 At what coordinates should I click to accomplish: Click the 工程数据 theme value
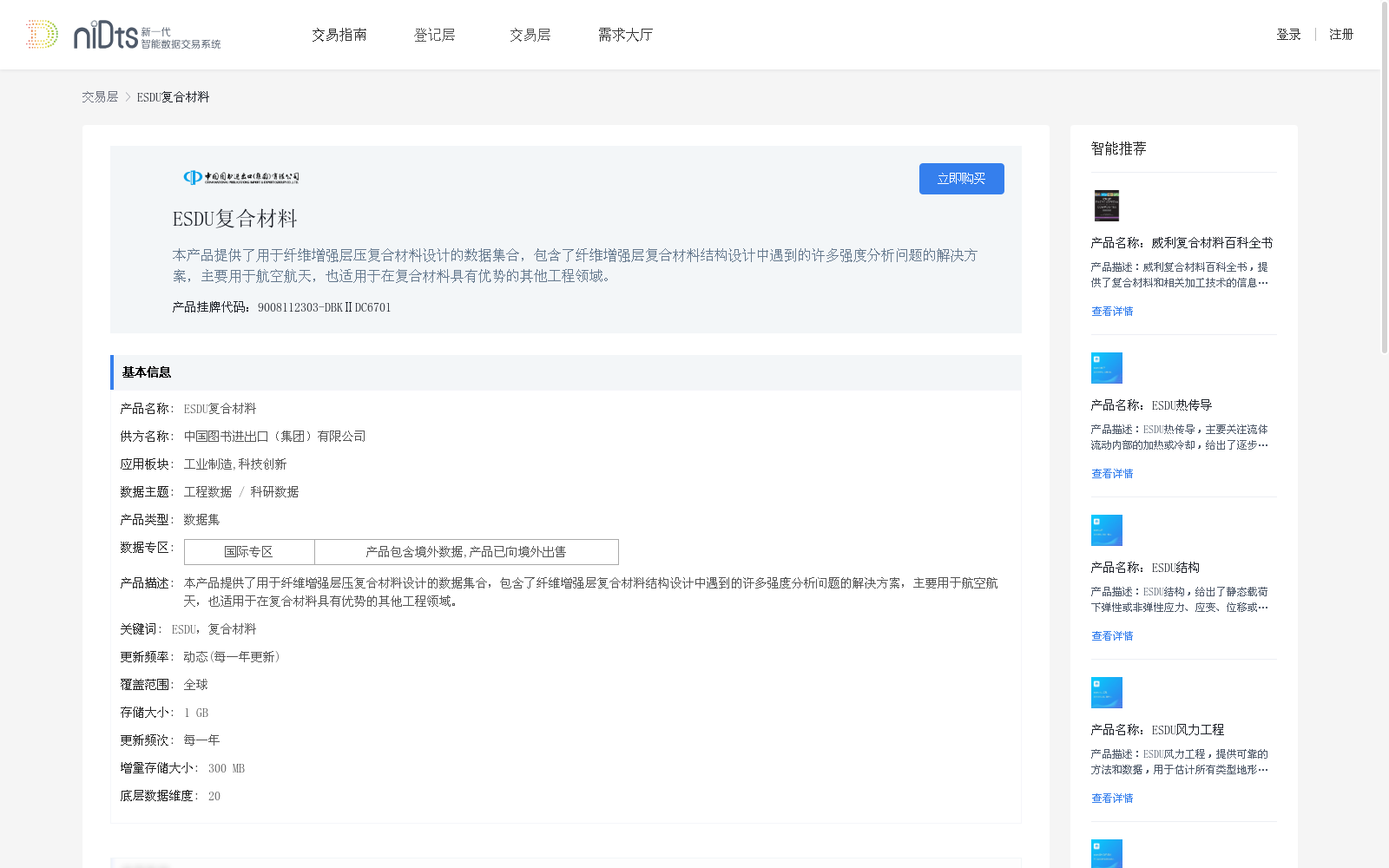(207, 492)
